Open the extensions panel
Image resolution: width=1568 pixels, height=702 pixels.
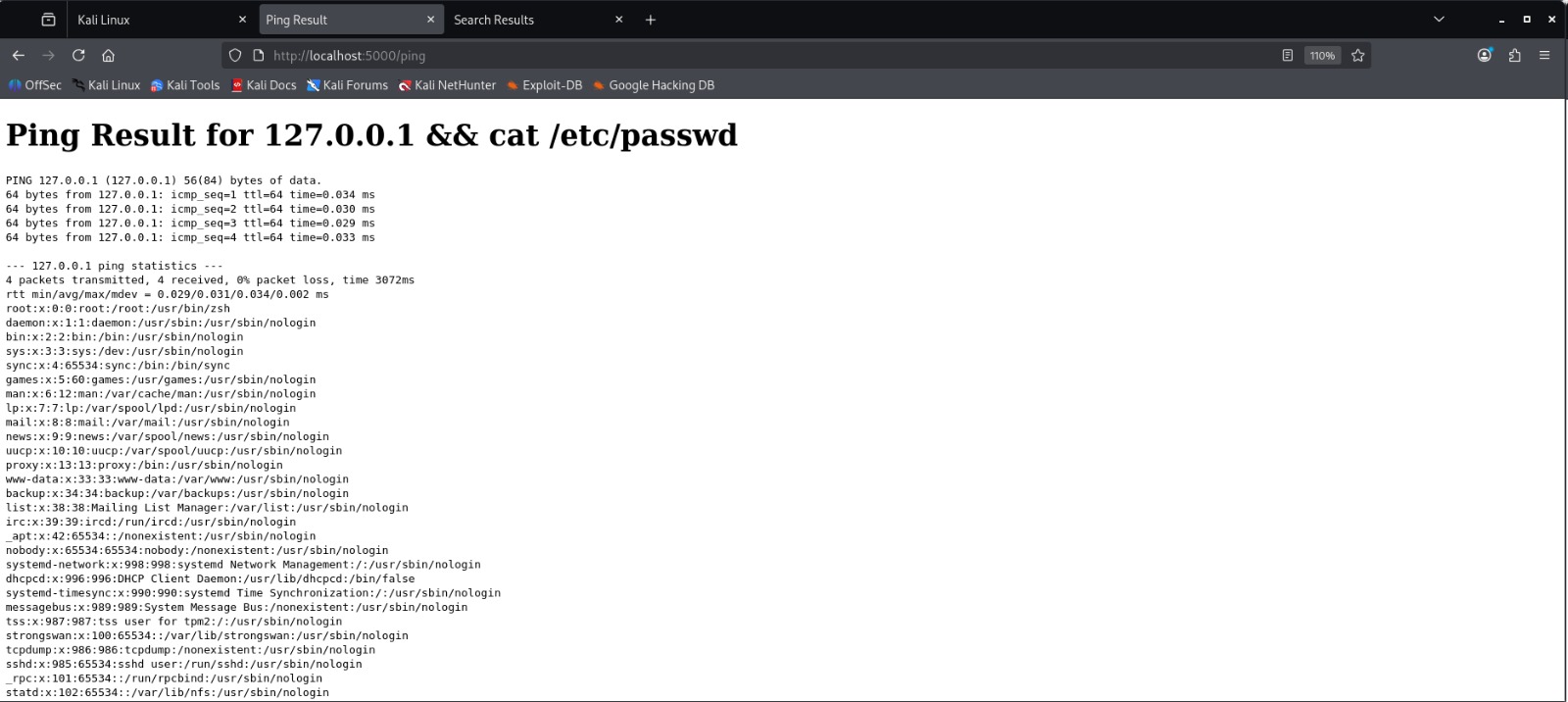(x=1514, y=56)
